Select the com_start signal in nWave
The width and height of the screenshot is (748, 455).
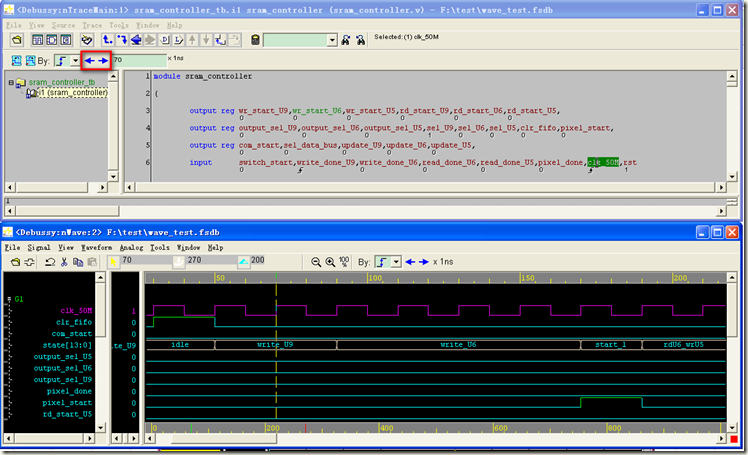pos(72,334)
